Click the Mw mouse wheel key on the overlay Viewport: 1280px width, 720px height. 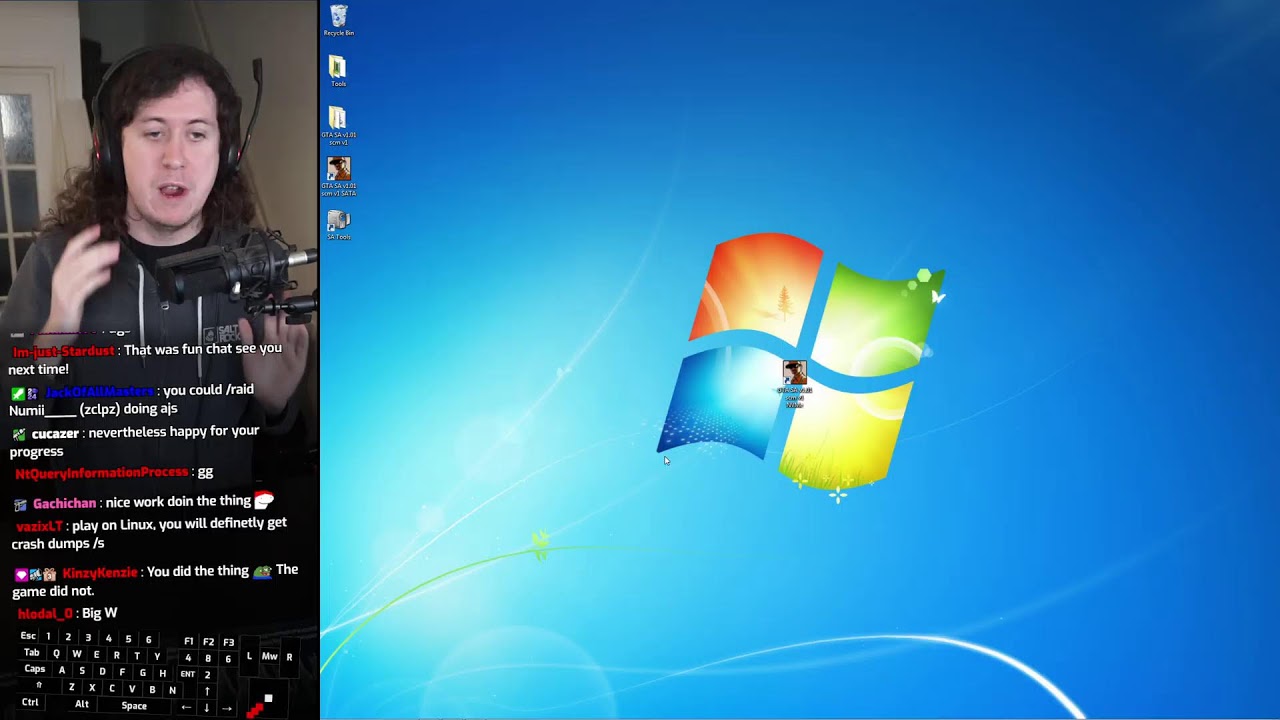(269, 657)
